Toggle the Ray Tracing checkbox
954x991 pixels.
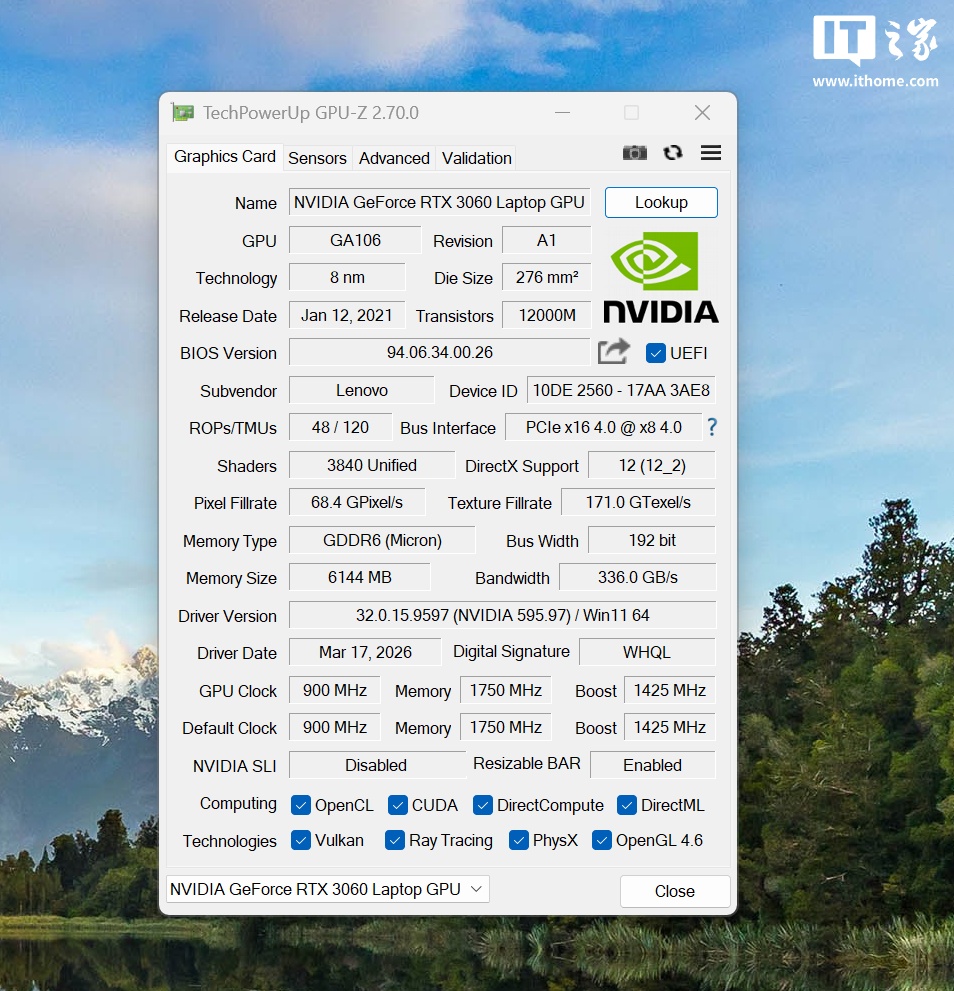395,841
